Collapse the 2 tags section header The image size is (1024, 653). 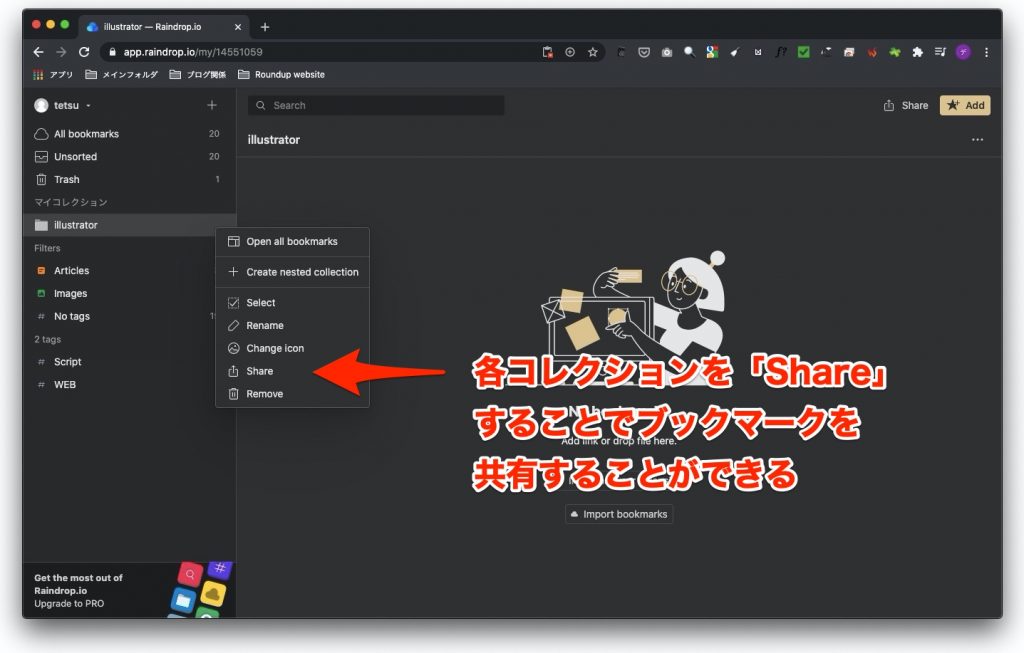pyautogui.click(x=48, y=340)
